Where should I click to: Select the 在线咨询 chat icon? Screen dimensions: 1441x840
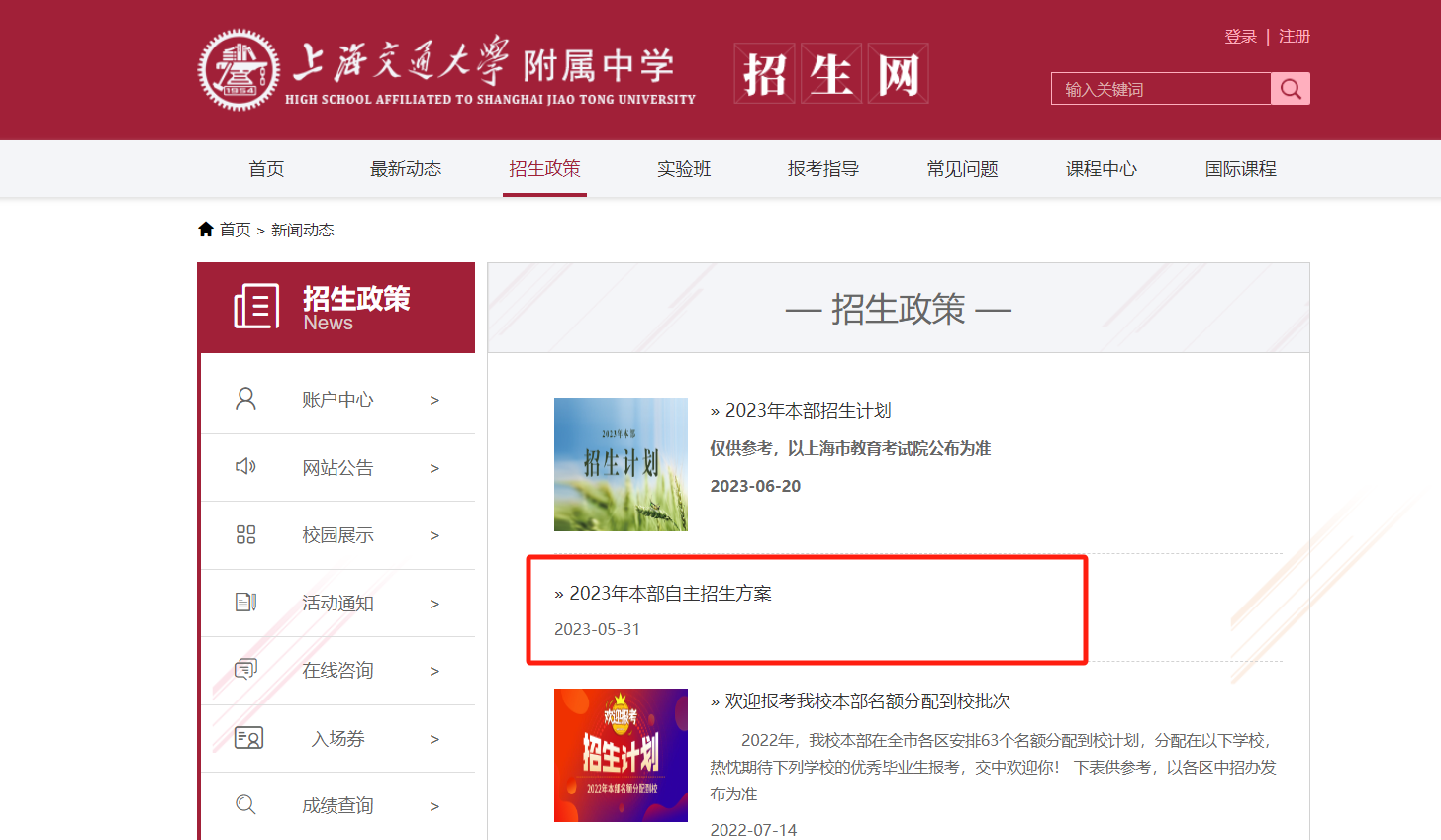point(244,670)
